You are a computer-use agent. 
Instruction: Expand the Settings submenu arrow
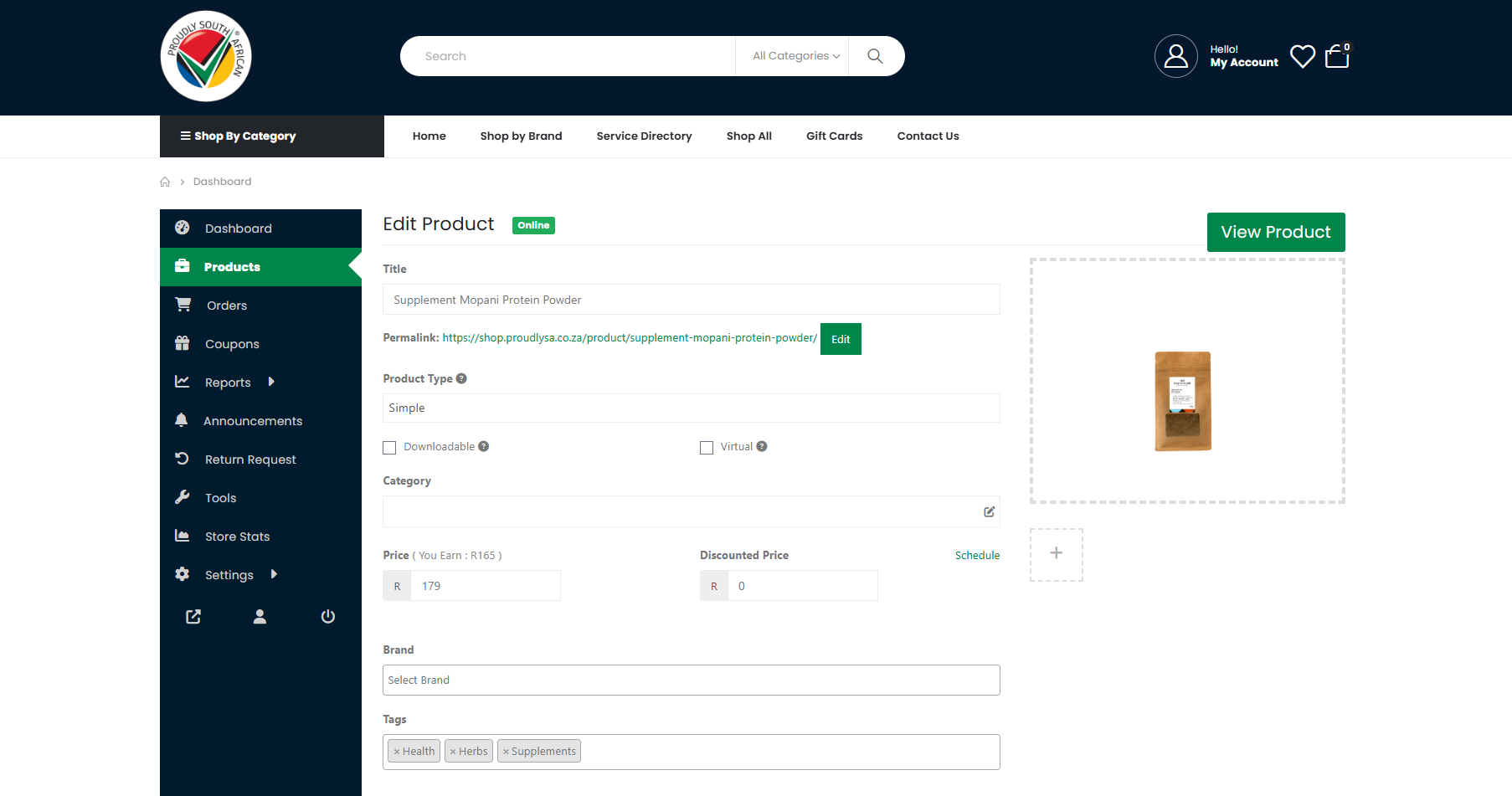(x=274, y=574)
